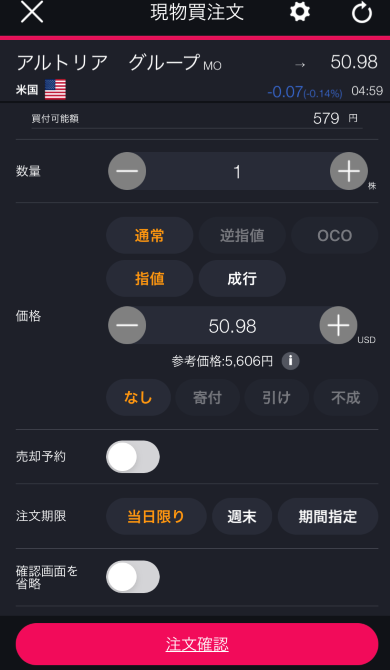390x670 pixels.
Task: Open settings via the gear icon
Action: click(x=300, y=12)
